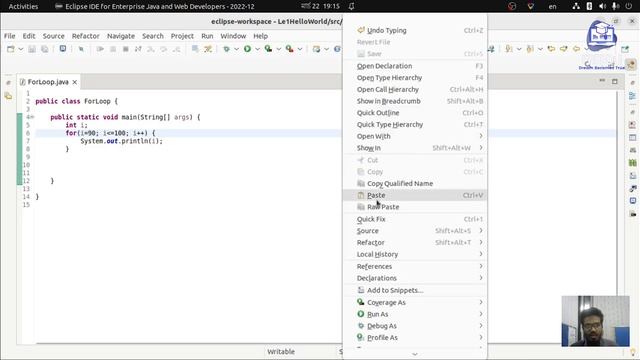Click the Save All toolbar icon
The height and width of the screenshot is (360, 640).
pos(44,49)
